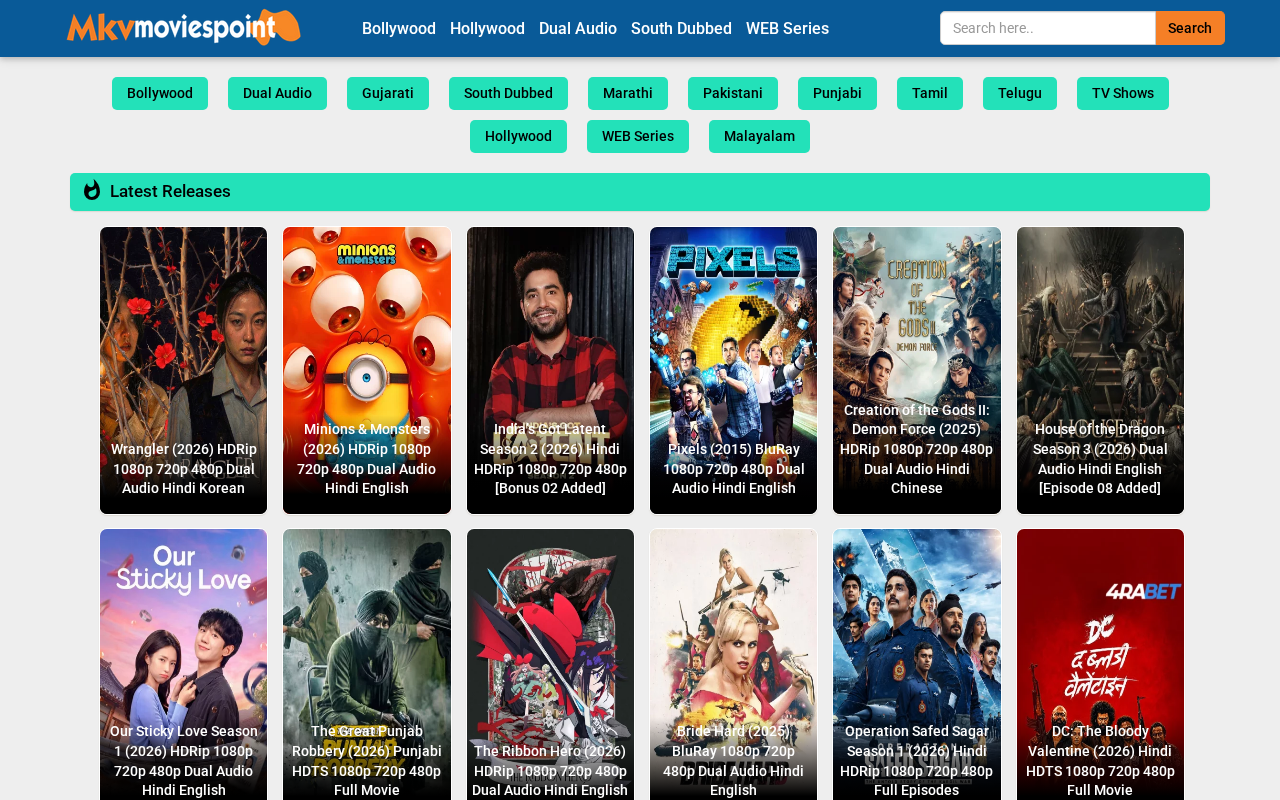This screenshot has height=800, width=1280.
Task: Click the Bride Hard (2025) title link
Action: [x=733, y=761]
